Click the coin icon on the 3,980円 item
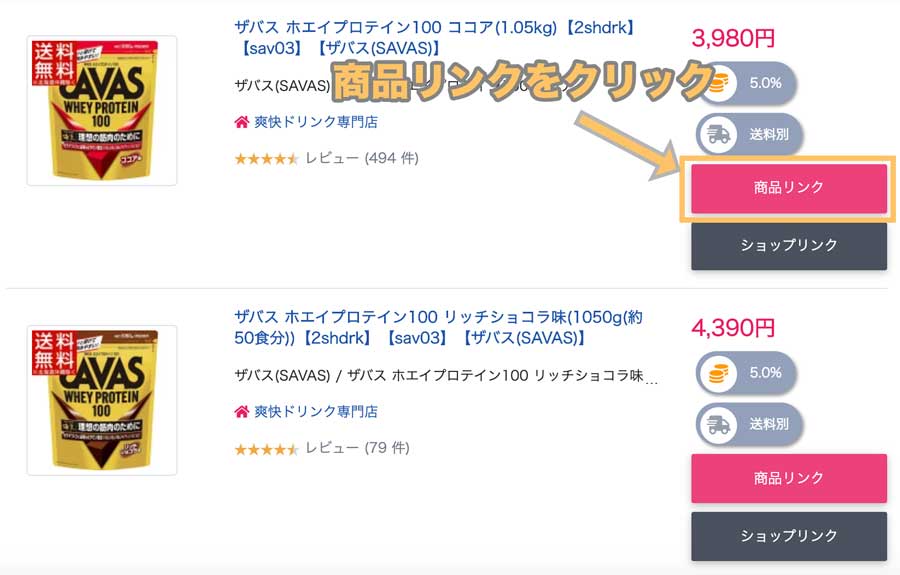Image resolution: width=900 pixels, height=575 pixels. pos(718,83)
